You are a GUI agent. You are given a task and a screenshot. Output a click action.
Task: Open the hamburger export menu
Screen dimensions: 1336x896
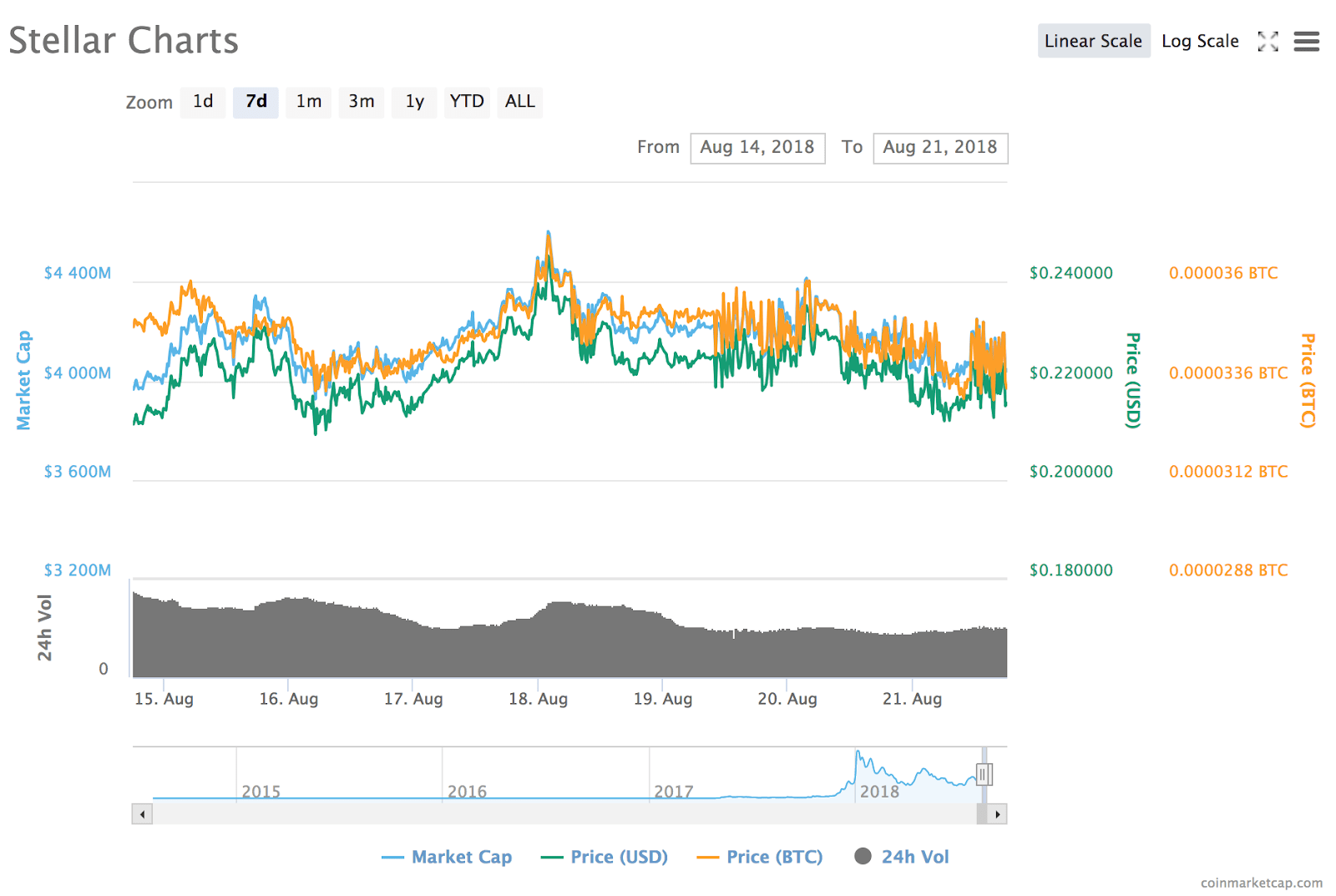tap(1306, 41)
